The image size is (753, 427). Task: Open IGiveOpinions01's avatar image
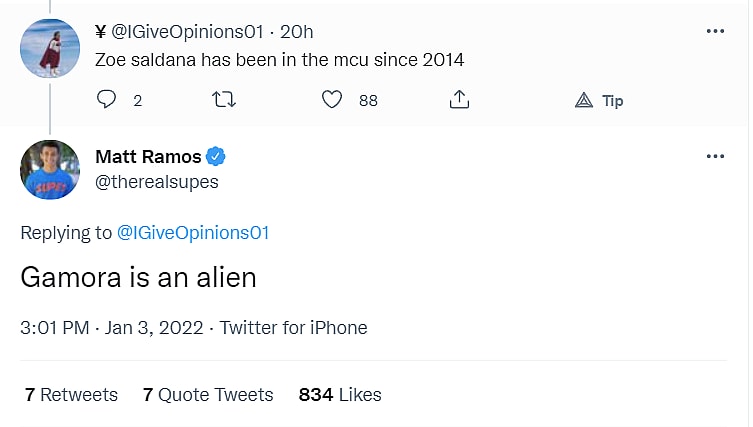tap(49, 47)
